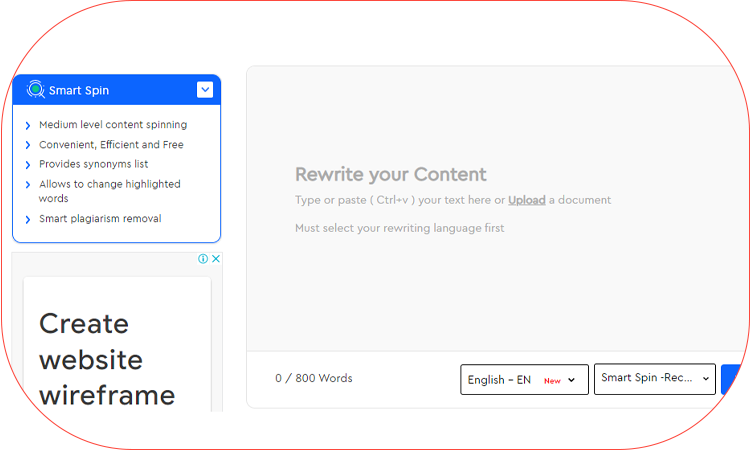
Task: Click the 'Convenient, Efficient and Free' text
Action: point(111,144)
